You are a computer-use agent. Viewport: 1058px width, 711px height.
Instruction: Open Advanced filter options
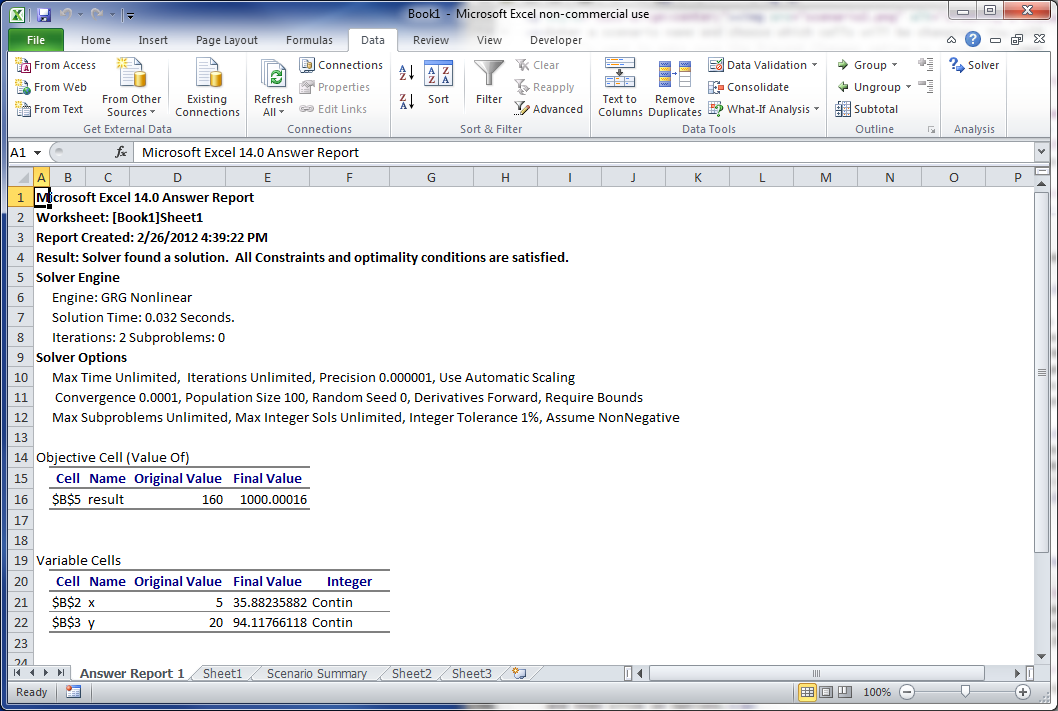coord(549,109)
